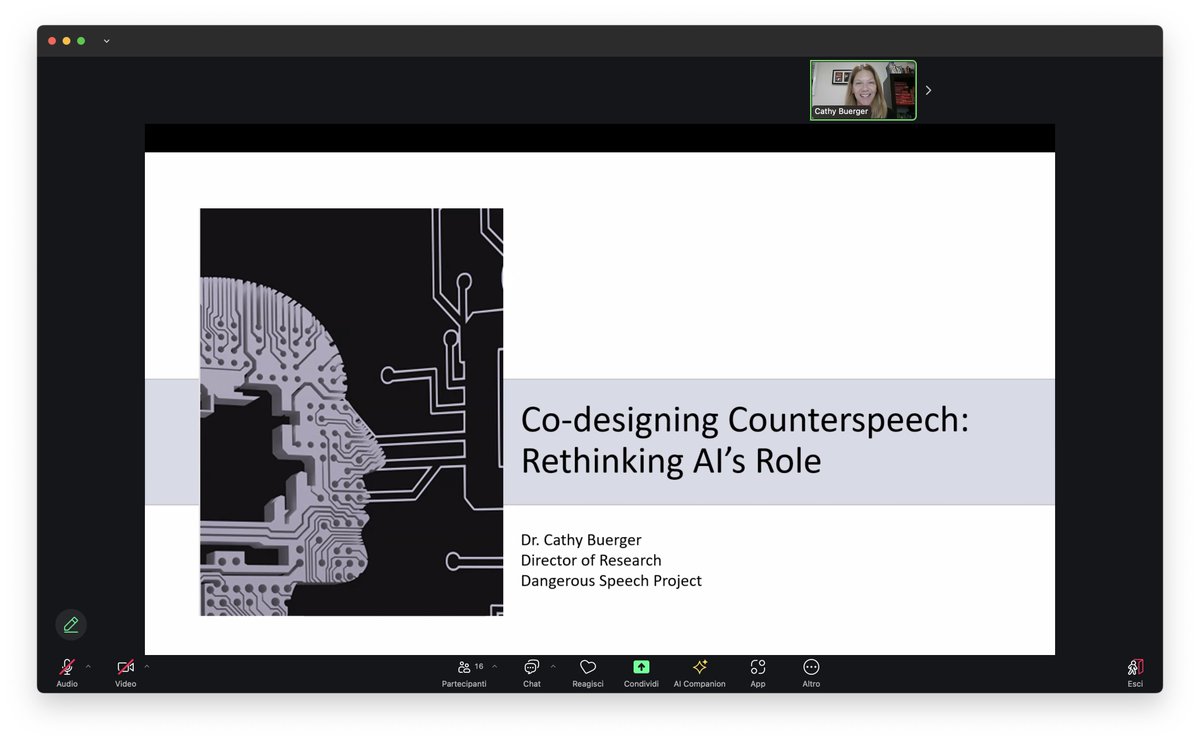Click the text "Director of Research"

click(591, 560)
